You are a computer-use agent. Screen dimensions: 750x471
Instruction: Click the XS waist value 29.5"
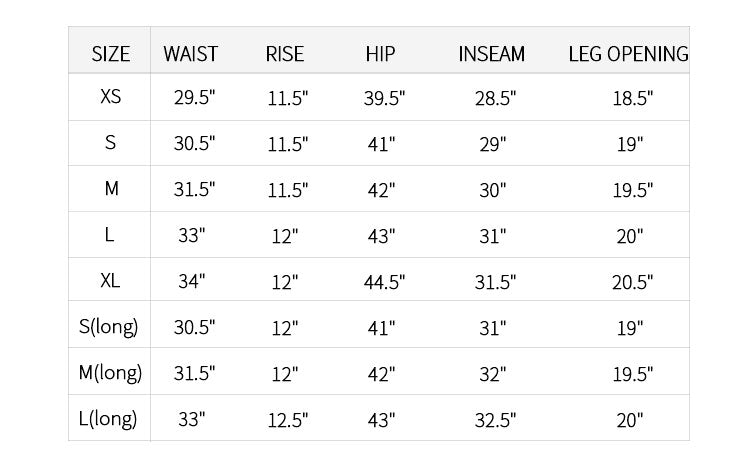pyautogui.click(x=194, y=98)
